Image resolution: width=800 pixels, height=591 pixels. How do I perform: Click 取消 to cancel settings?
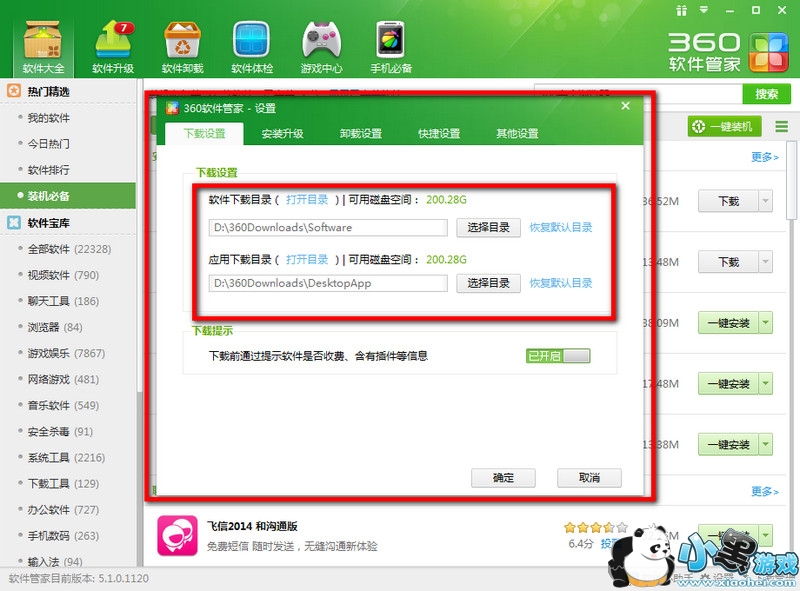coord(589,478)
